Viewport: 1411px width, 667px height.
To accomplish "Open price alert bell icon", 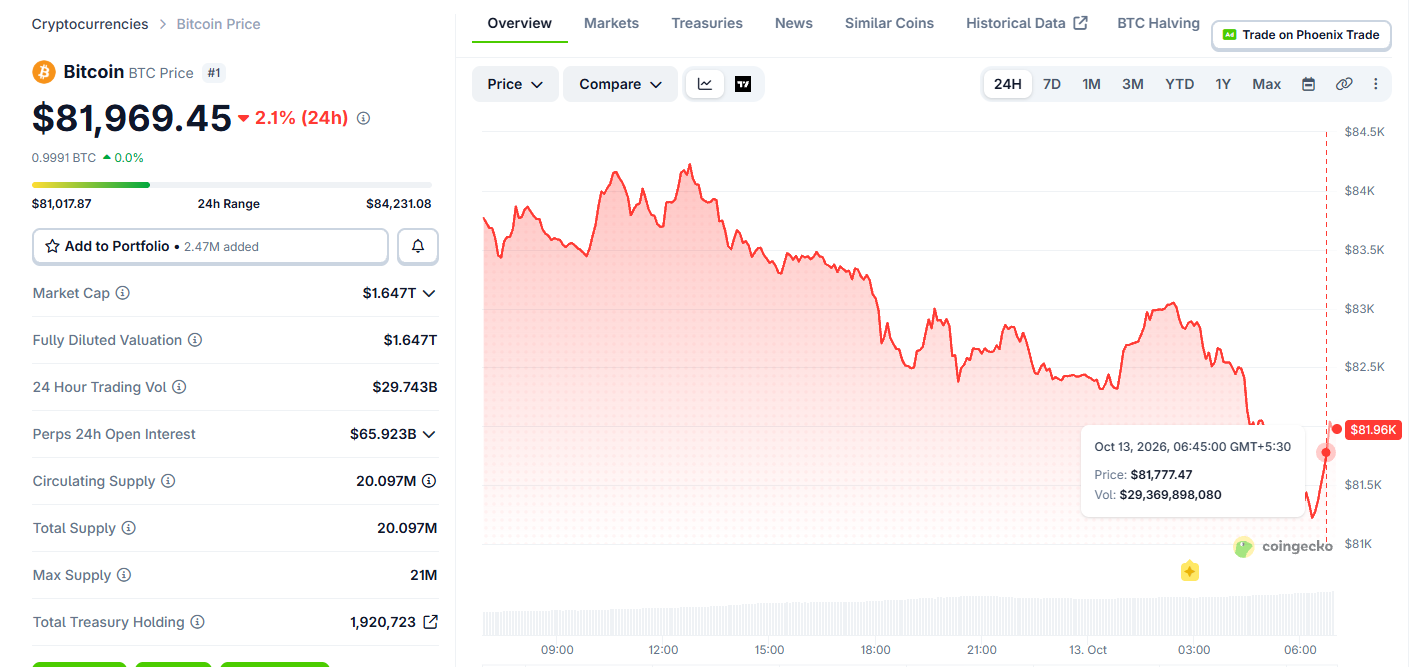I will pos(418,246).
